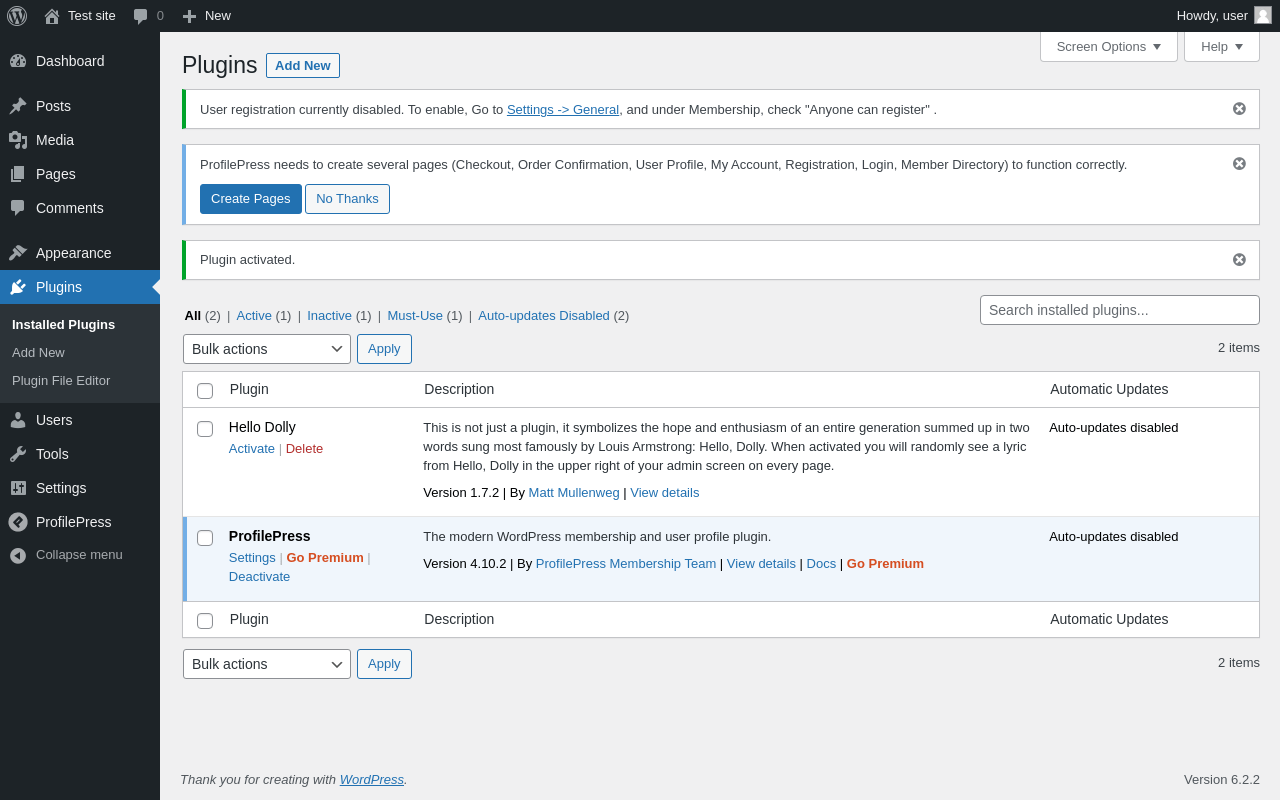
Task: Open the top Bulk actions dropdown
Action: click(267, 349)
